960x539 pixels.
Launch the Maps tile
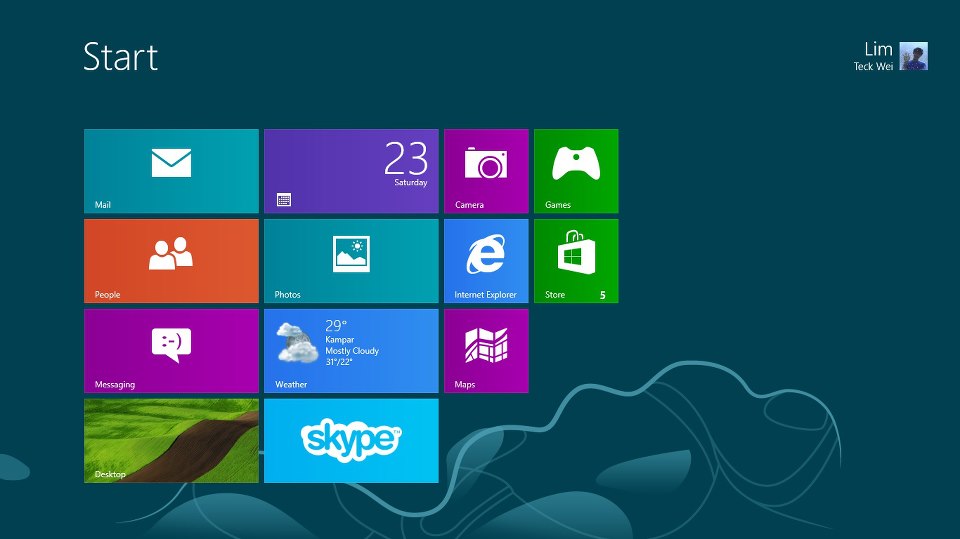pos(486,351)
